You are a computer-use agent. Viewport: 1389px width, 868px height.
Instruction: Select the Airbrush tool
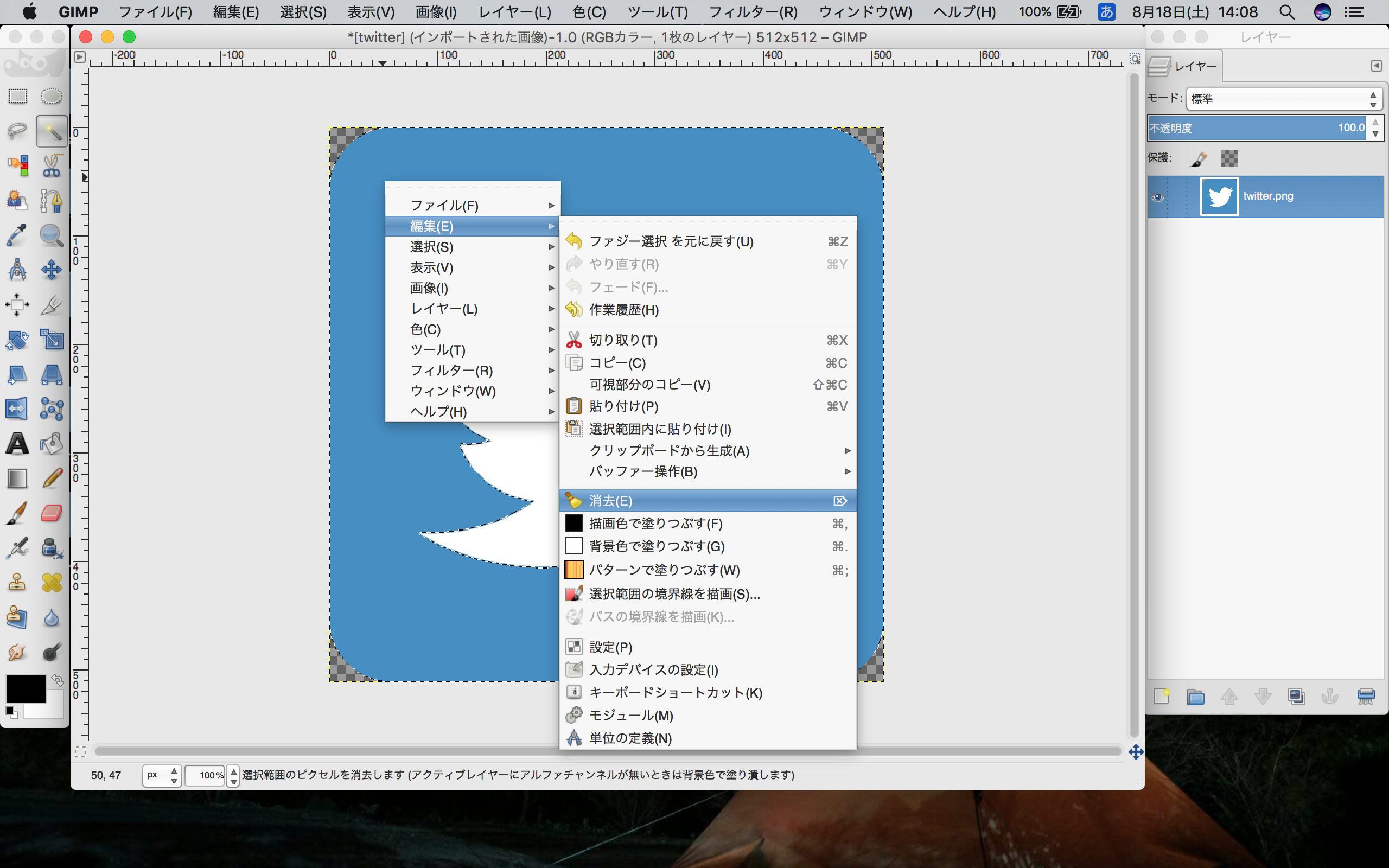[17, 548]
